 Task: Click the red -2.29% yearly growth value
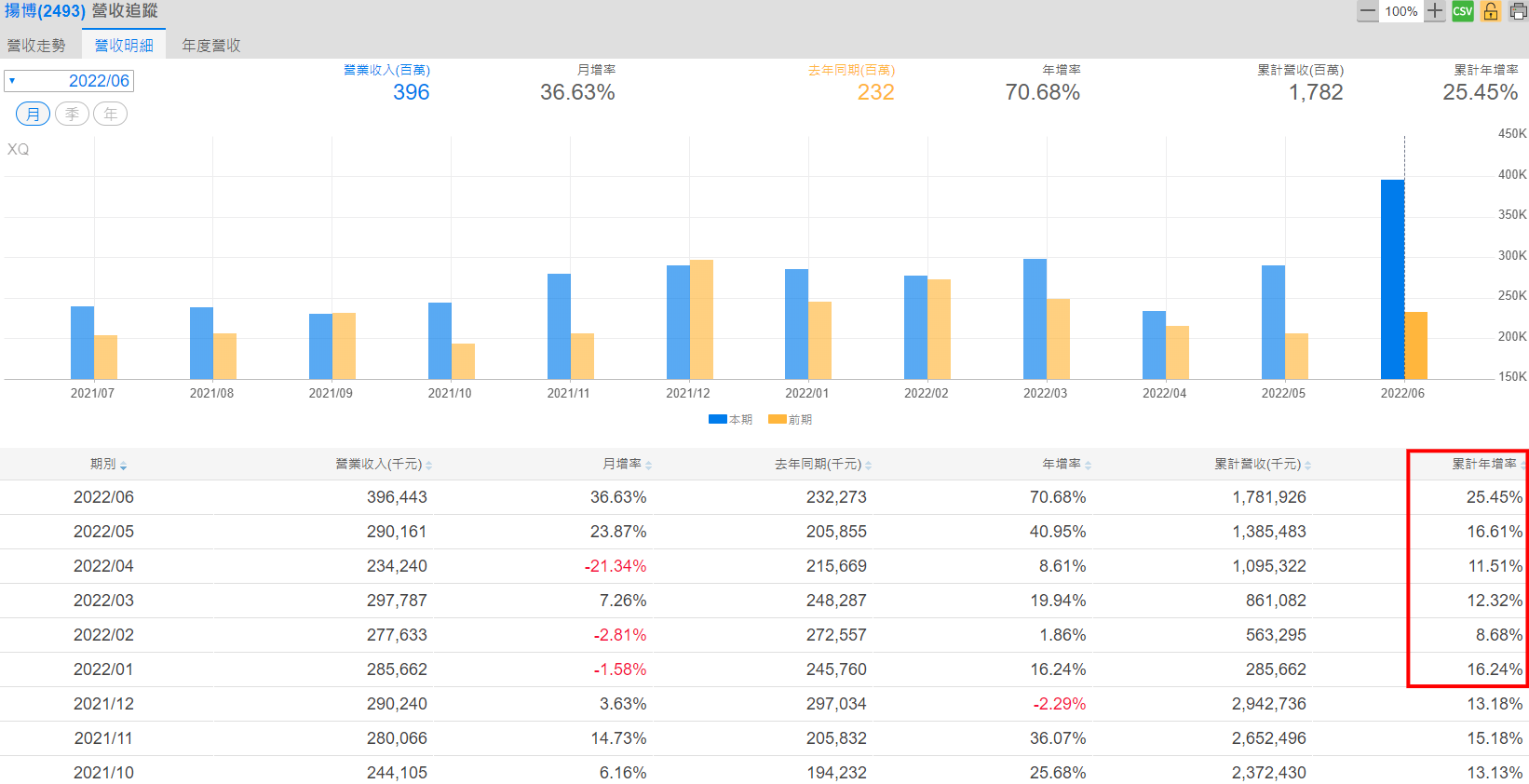(x=1060, y=704)
